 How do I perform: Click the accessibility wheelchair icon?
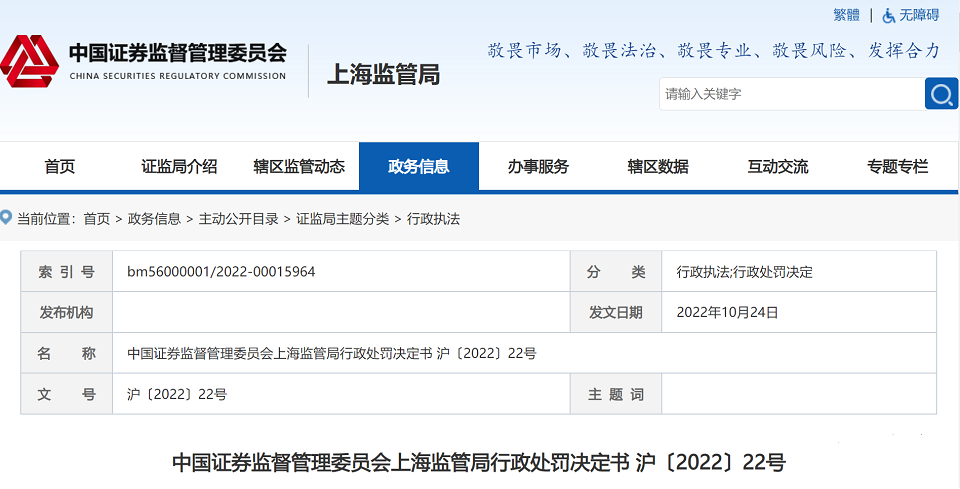point(888,17)
